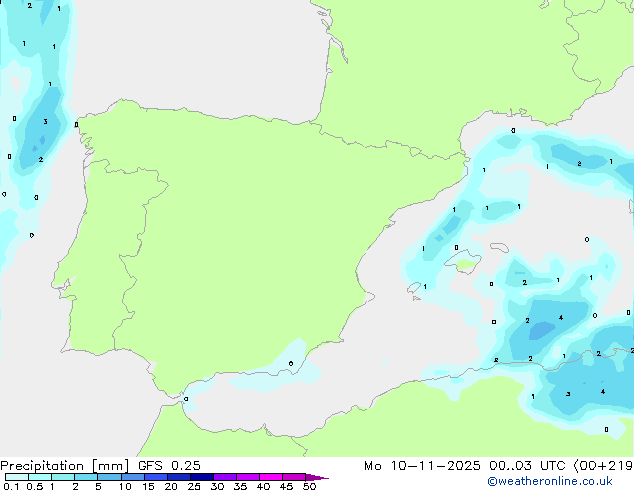
Task: Choose the 25–30 mm dark blue swatch
Action: click(202, 477)
